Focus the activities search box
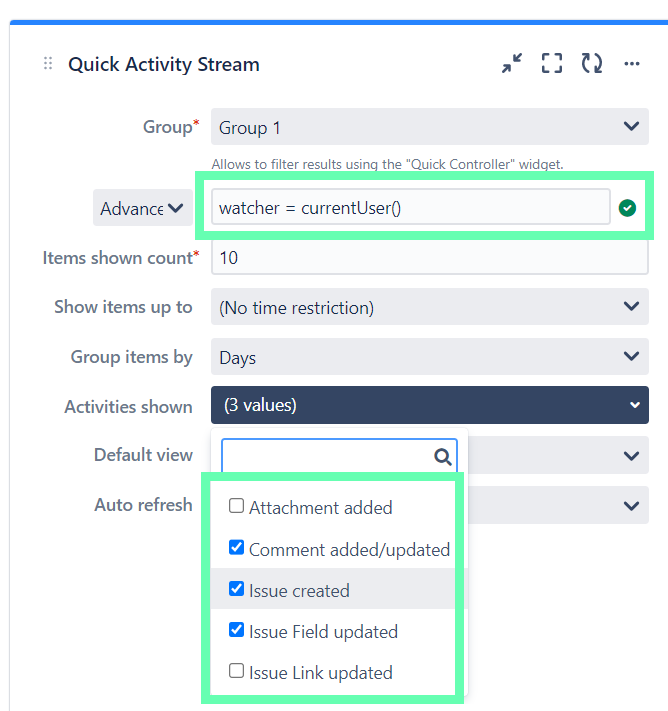This screenshot has height=711, width=668. (339, 456)
